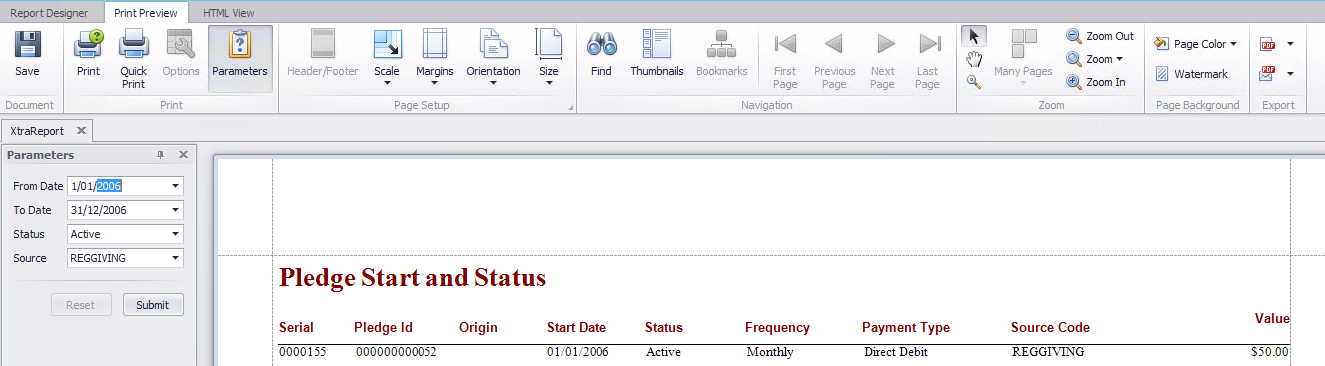Activate the hand pan tool

coord(974,59)
